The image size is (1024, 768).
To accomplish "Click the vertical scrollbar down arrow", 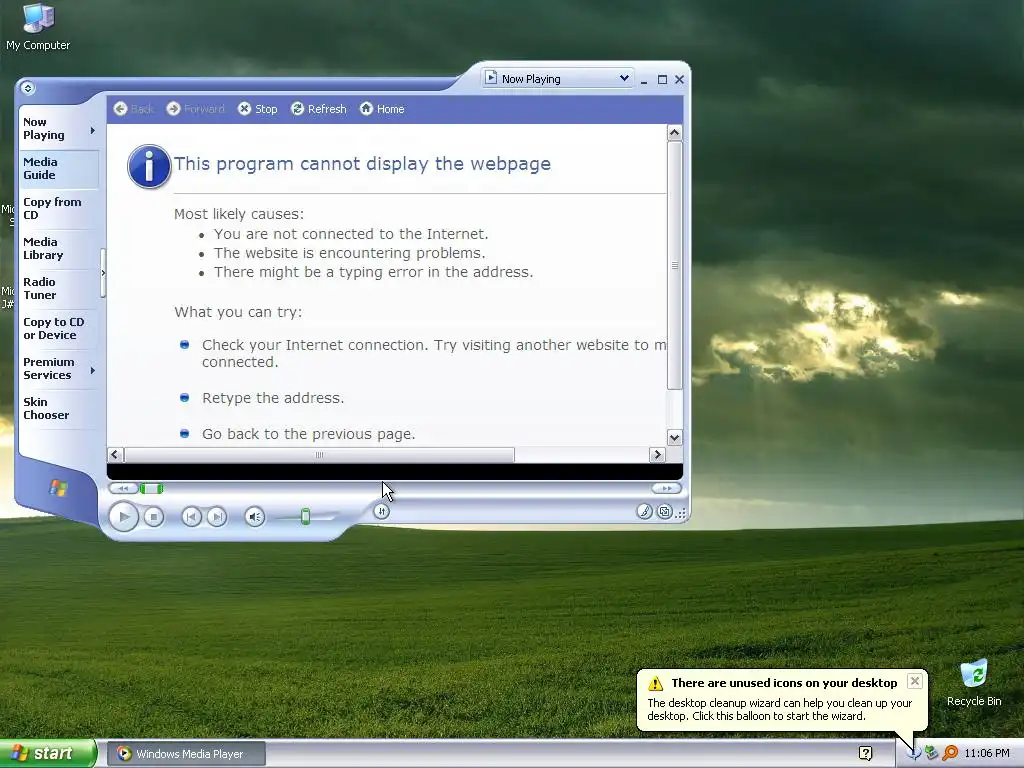I will pyautogui.click(x=675, y=438).
